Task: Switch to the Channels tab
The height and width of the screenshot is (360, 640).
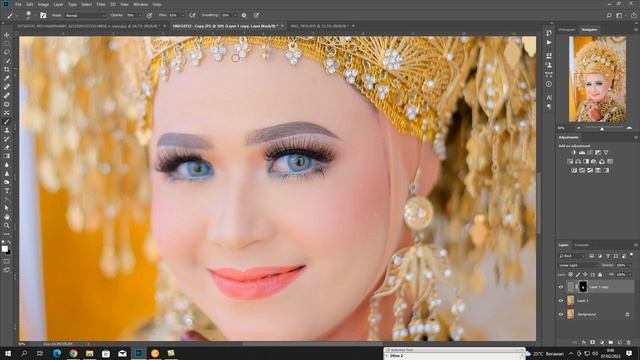Action: click(582, 245)
